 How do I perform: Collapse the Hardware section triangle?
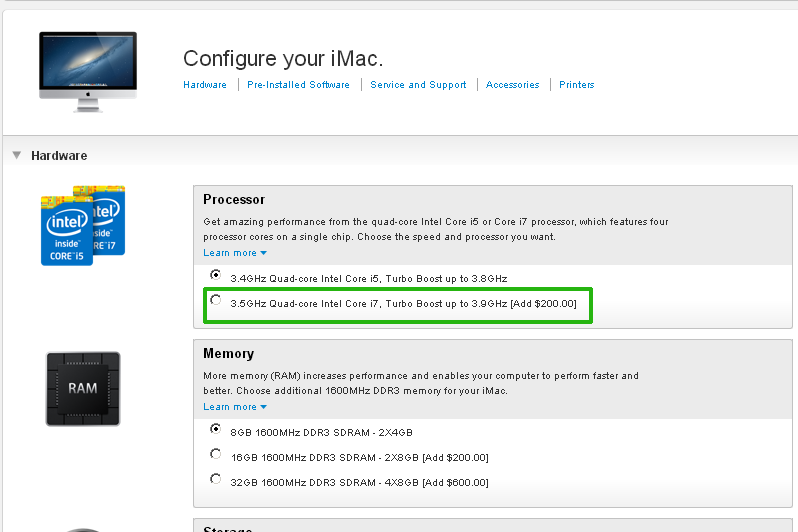pyautogui.click(x=17, y=155)
